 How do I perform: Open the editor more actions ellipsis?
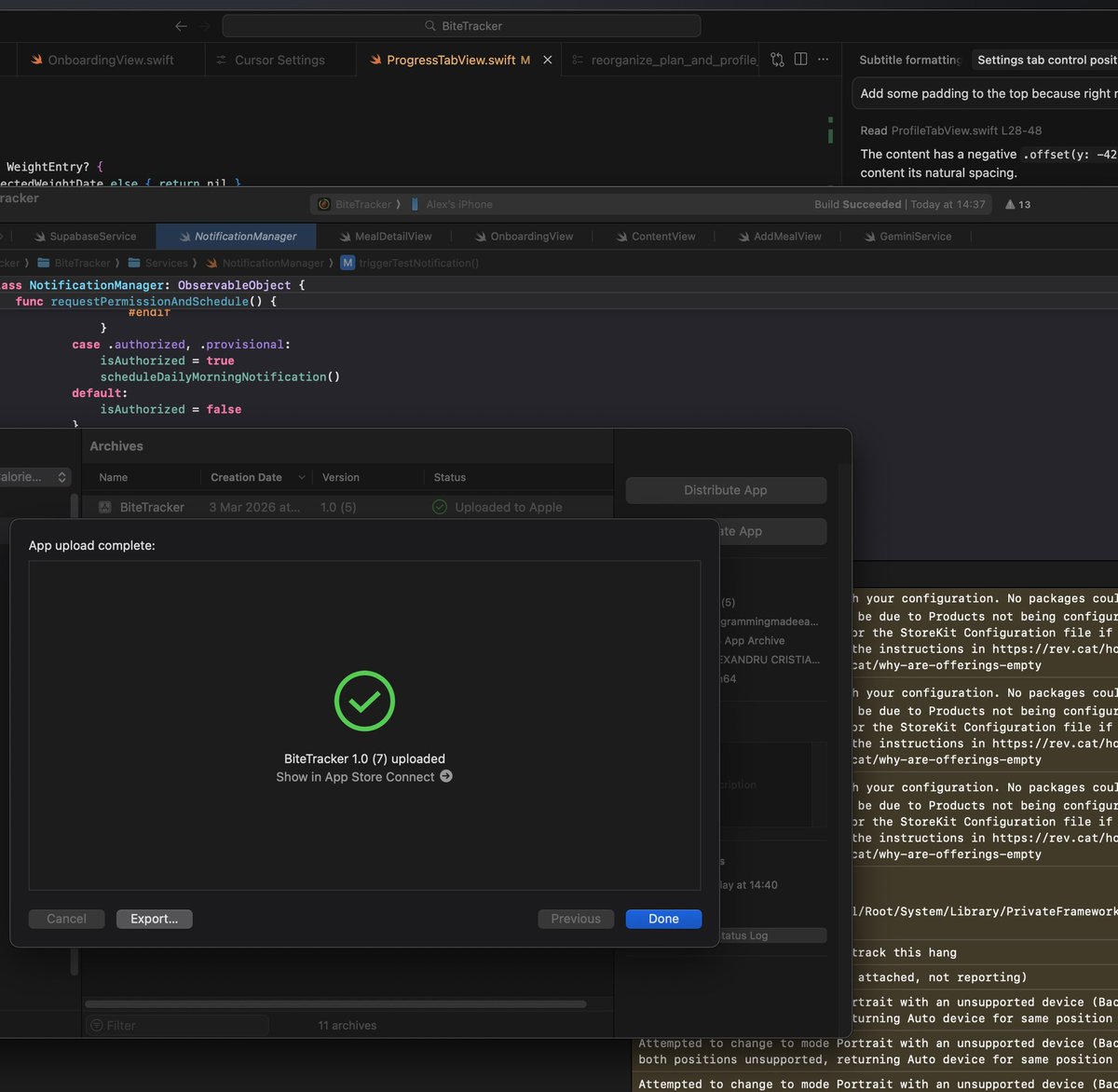823,60
